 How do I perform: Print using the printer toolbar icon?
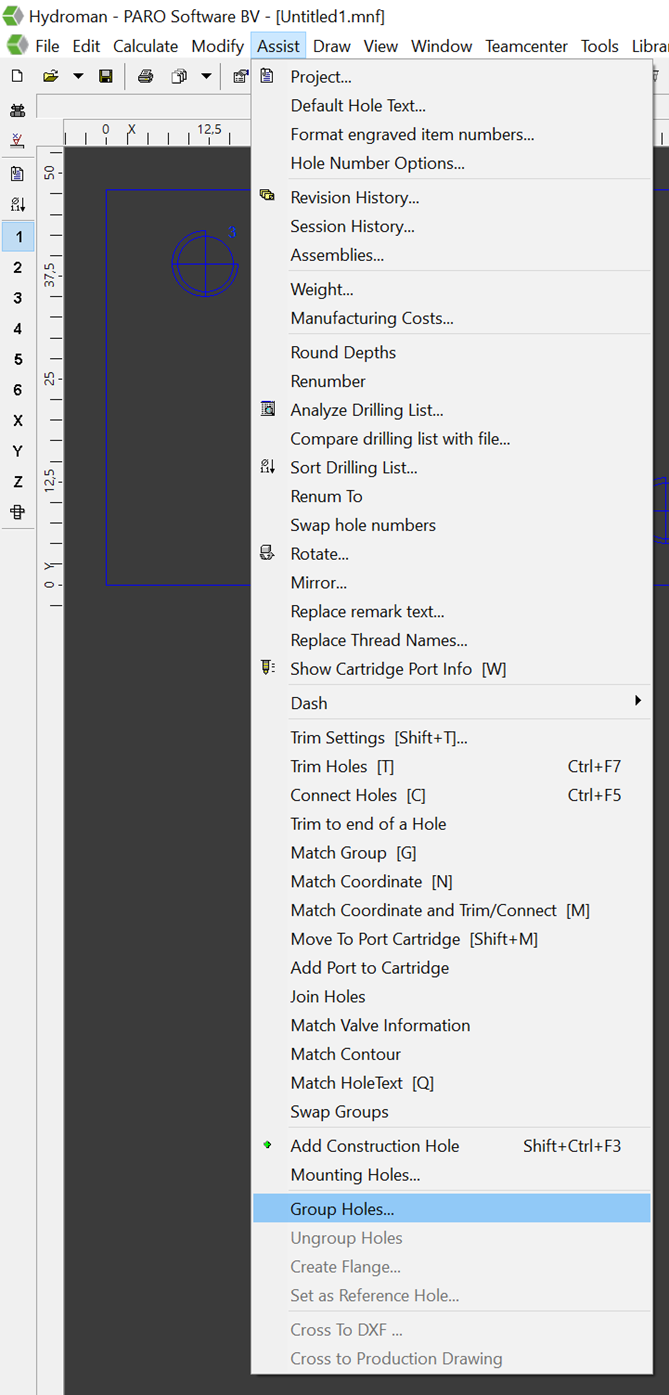tap(146, 76)
